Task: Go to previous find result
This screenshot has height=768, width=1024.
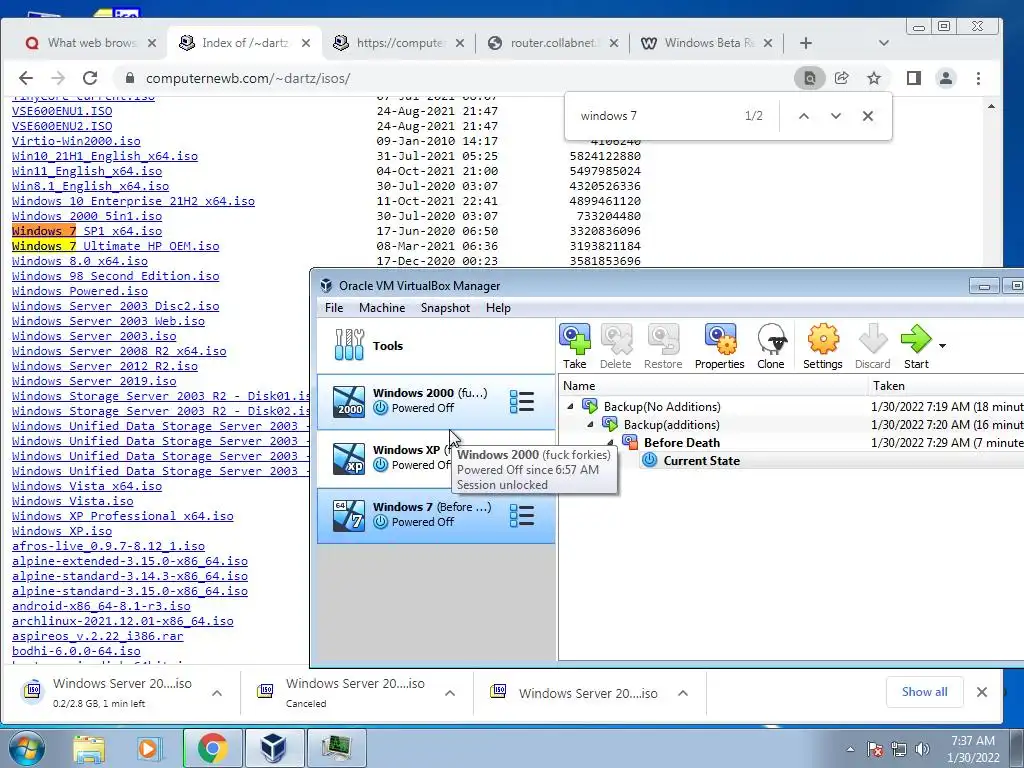Action: click(x=804, y=116)
